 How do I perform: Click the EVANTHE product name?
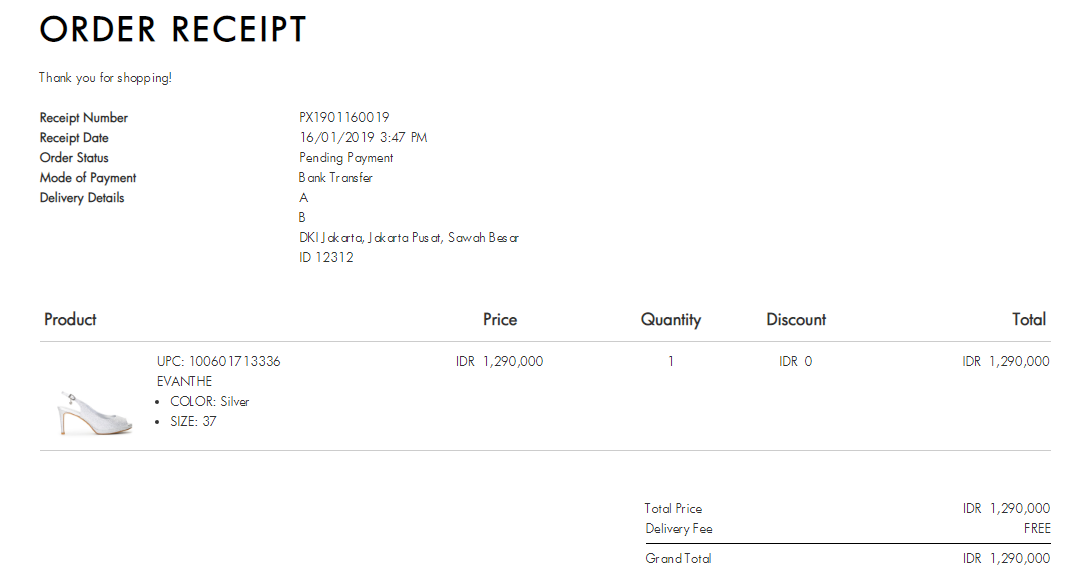point(185,381)
